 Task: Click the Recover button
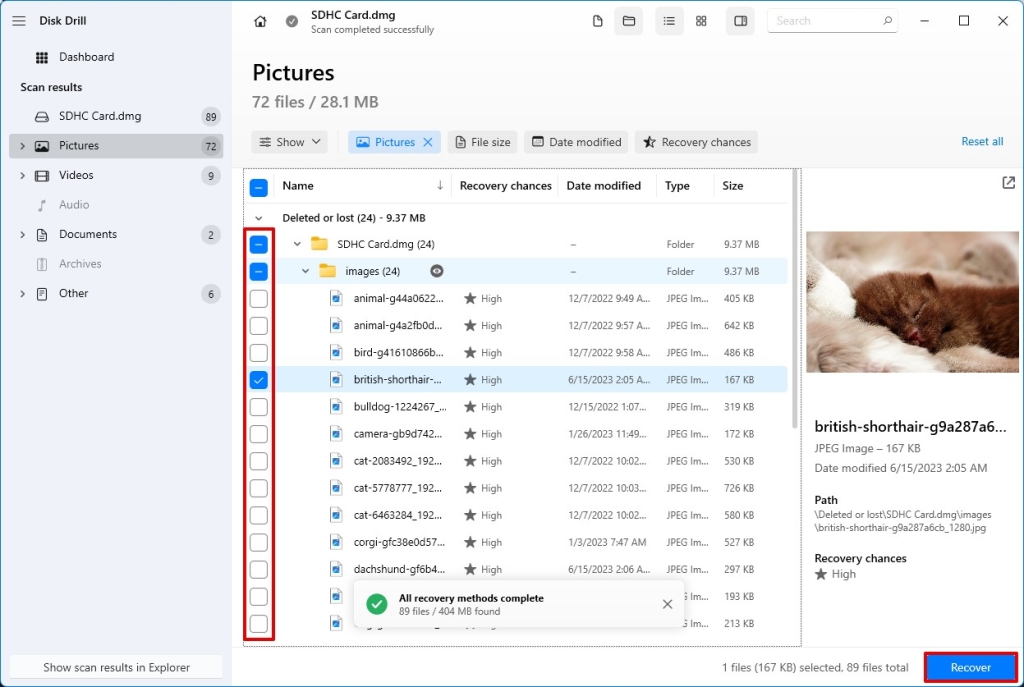tap(969, 666)
